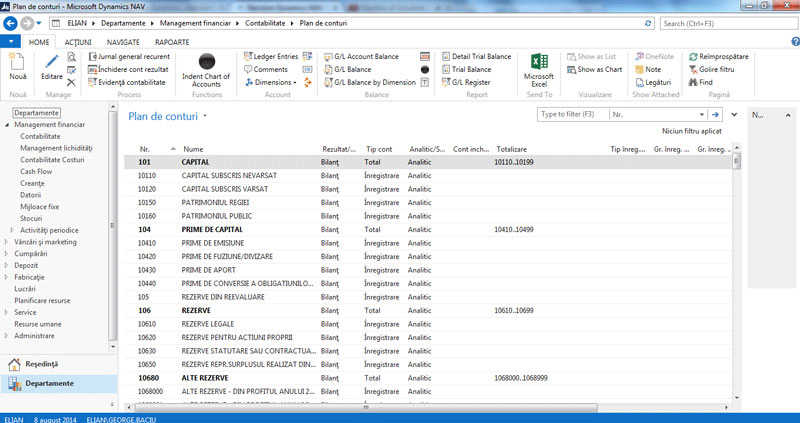
Task: Collapse the Management financiar tree node
Action: coord(7,125)
